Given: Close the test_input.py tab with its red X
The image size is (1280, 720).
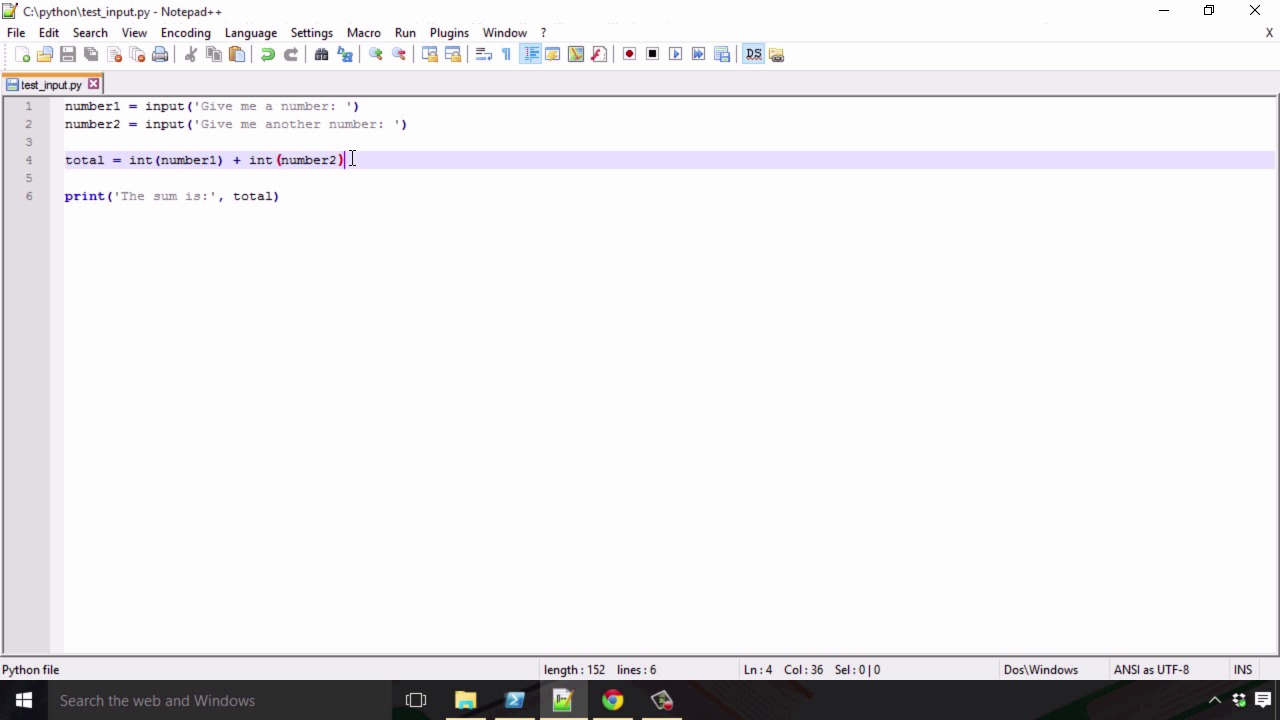Looking at the screenshot, I should pos(93,84).
